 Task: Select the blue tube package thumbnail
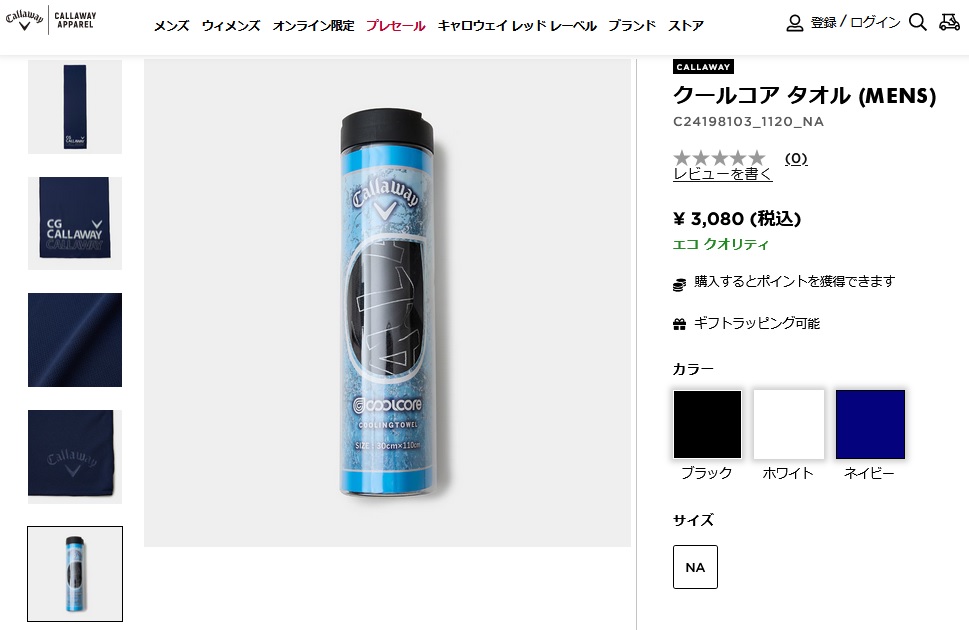75,574
